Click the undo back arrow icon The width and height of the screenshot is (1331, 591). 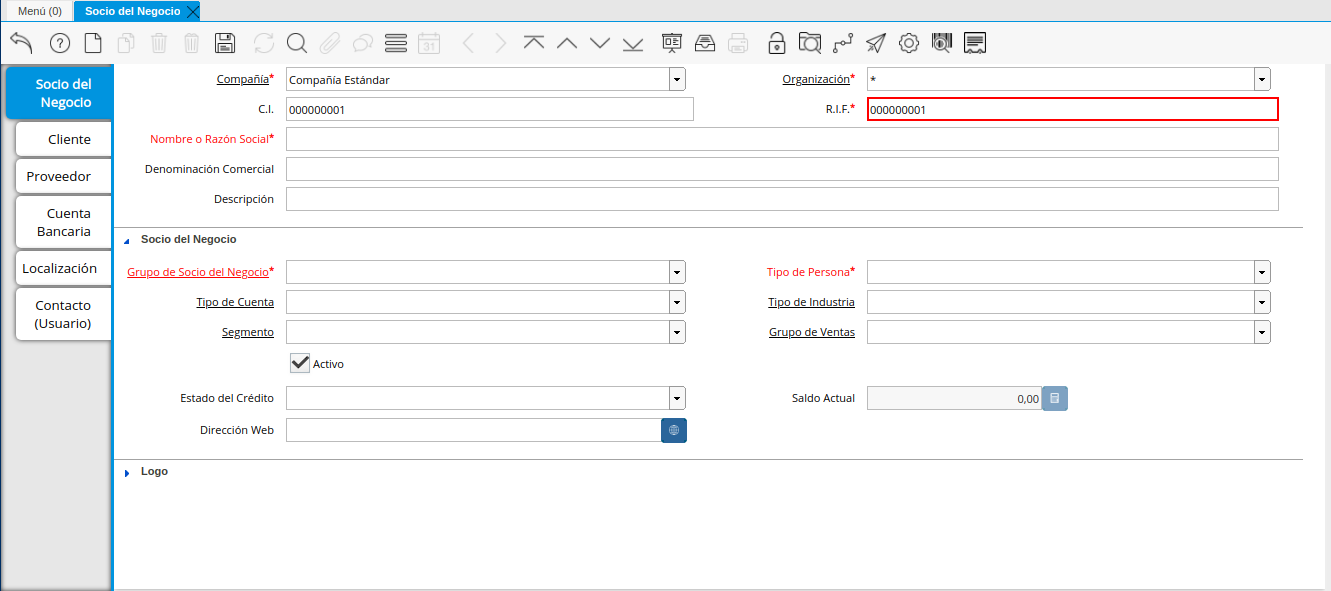(21, 42)
